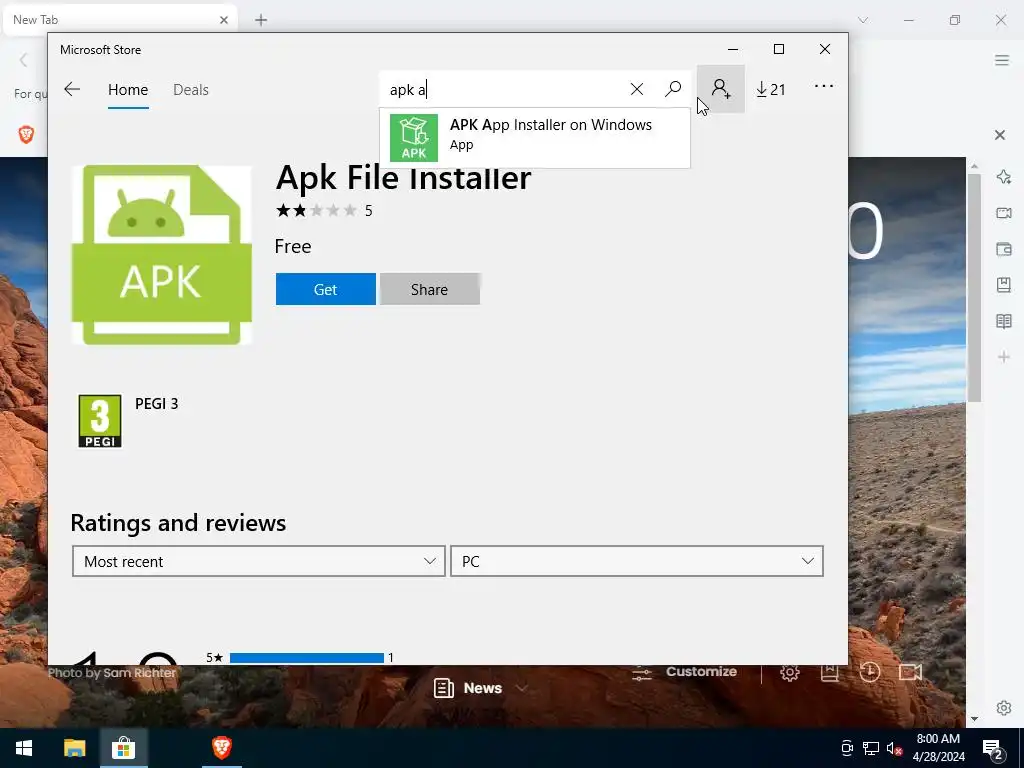This screenshot has width=1024, height=768.
Task: Open the Brave Talk sidebar icon
Action: pos(1004,213)
